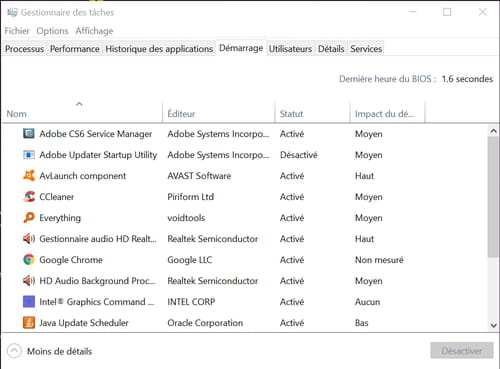Click the Gestionnaire audio HD Realtek speaker icon

pyautogui.click(x=29, y=239)
